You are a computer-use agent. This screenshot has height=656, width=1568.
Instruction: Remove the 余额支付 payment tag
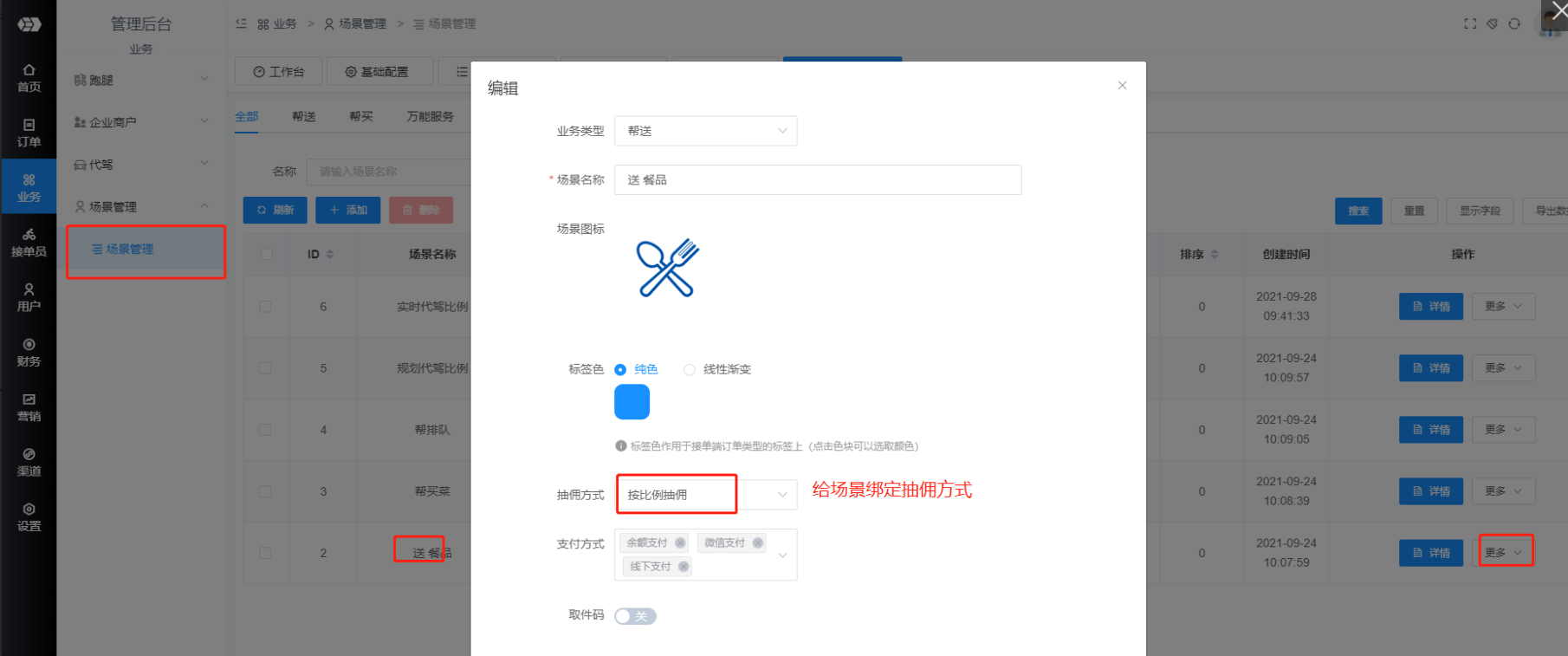click(680, 543)
